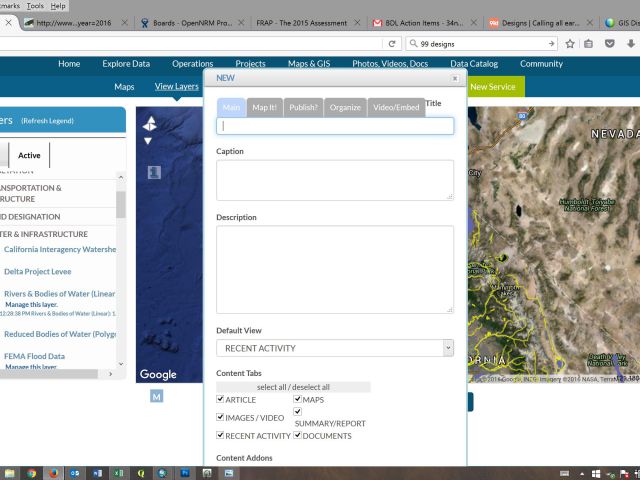Click the numbered layer marker on map
Screen dimensions: 640x480
pyautogui.click(x=154, y=172)
